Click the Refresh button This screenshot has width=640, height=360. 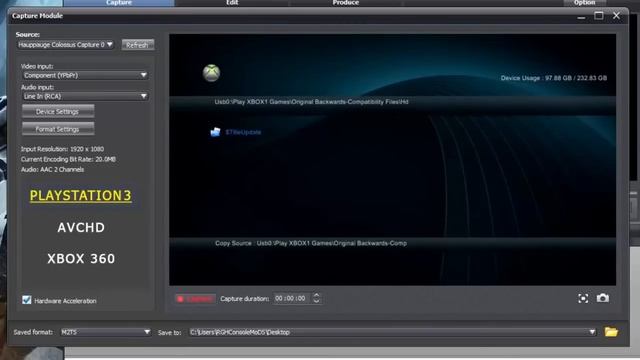(138, 45)
